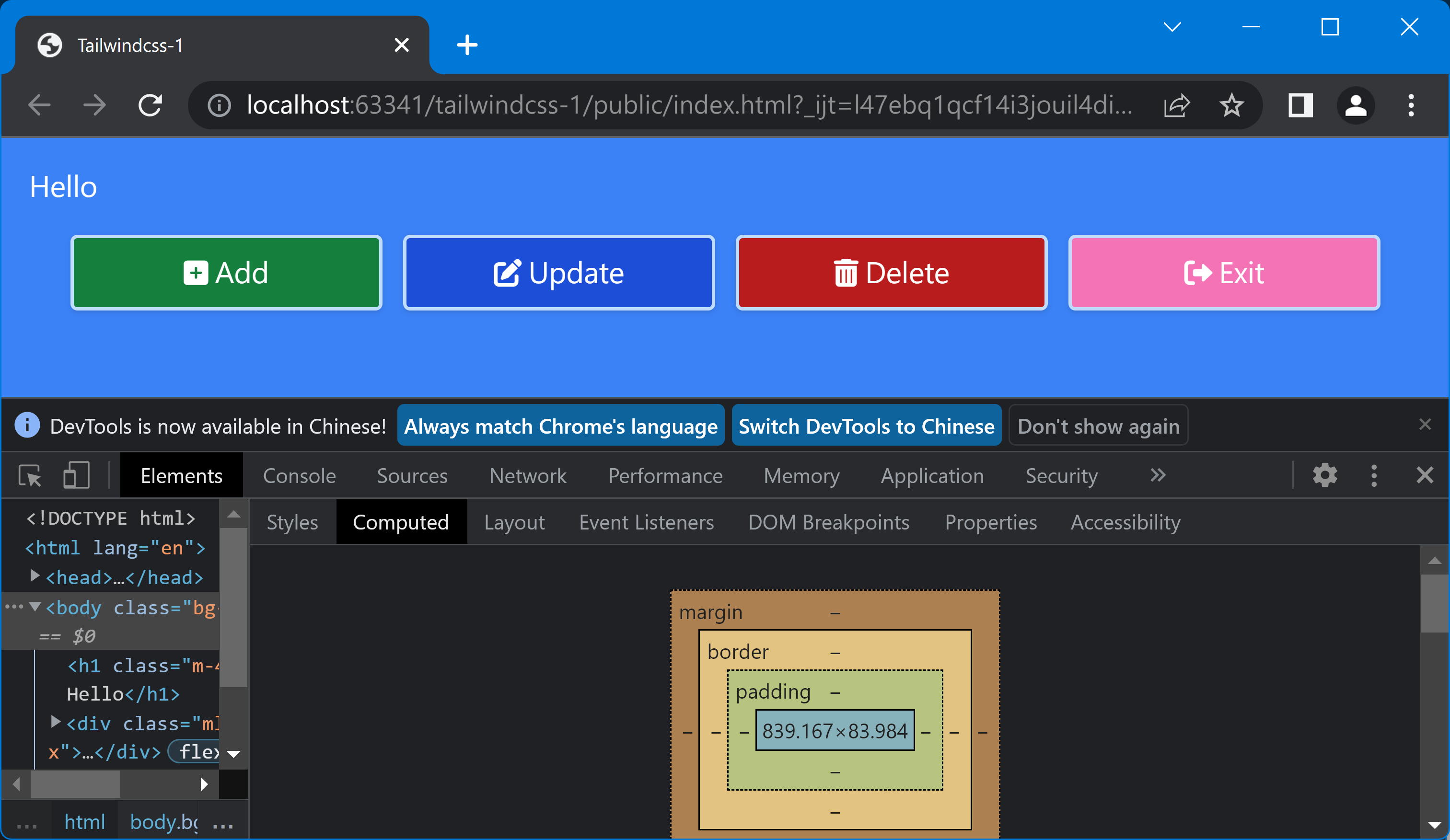This screenshot has height=840, width=1450.
Task: Open the Styles pane tab
Action: click(x=292, y=522)
